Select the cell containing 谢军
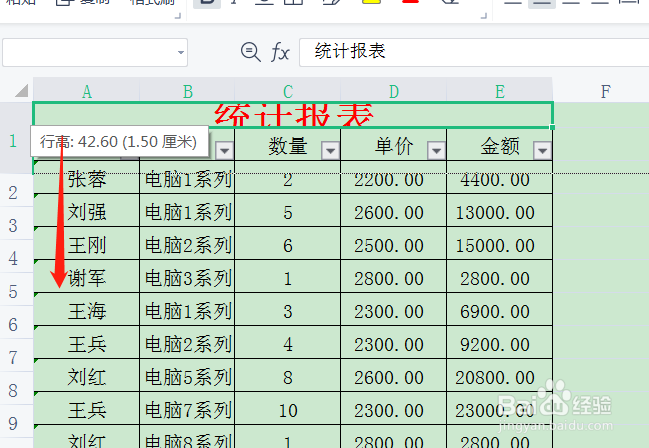 coord(87,278)
